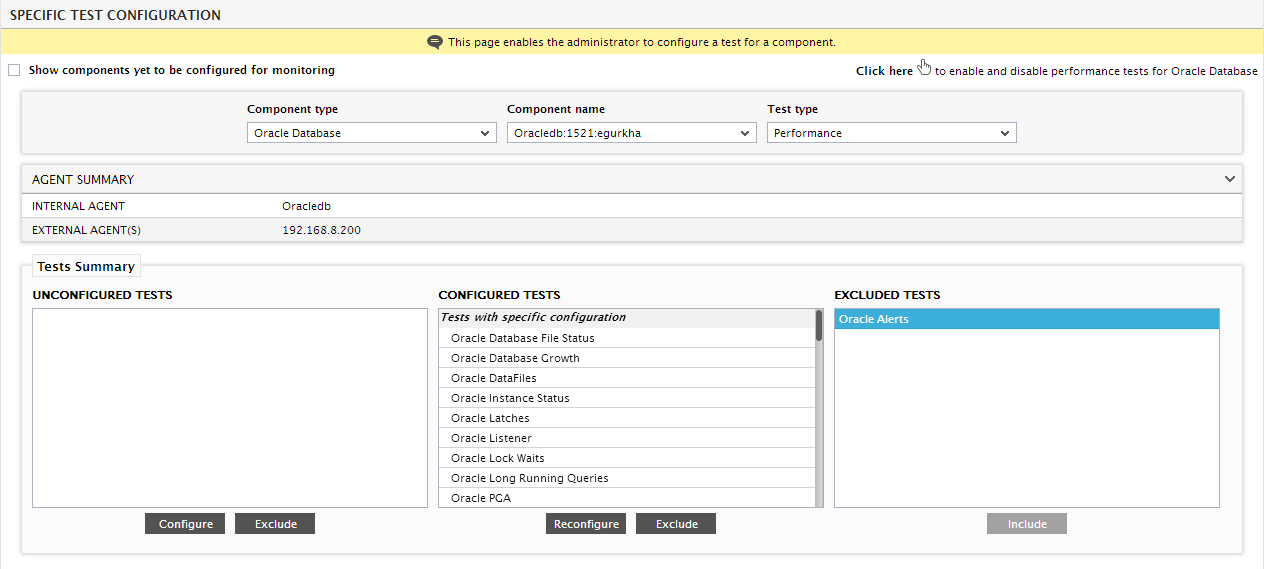
Task: Click the Include button
Action: click(x=1027, y=524)
